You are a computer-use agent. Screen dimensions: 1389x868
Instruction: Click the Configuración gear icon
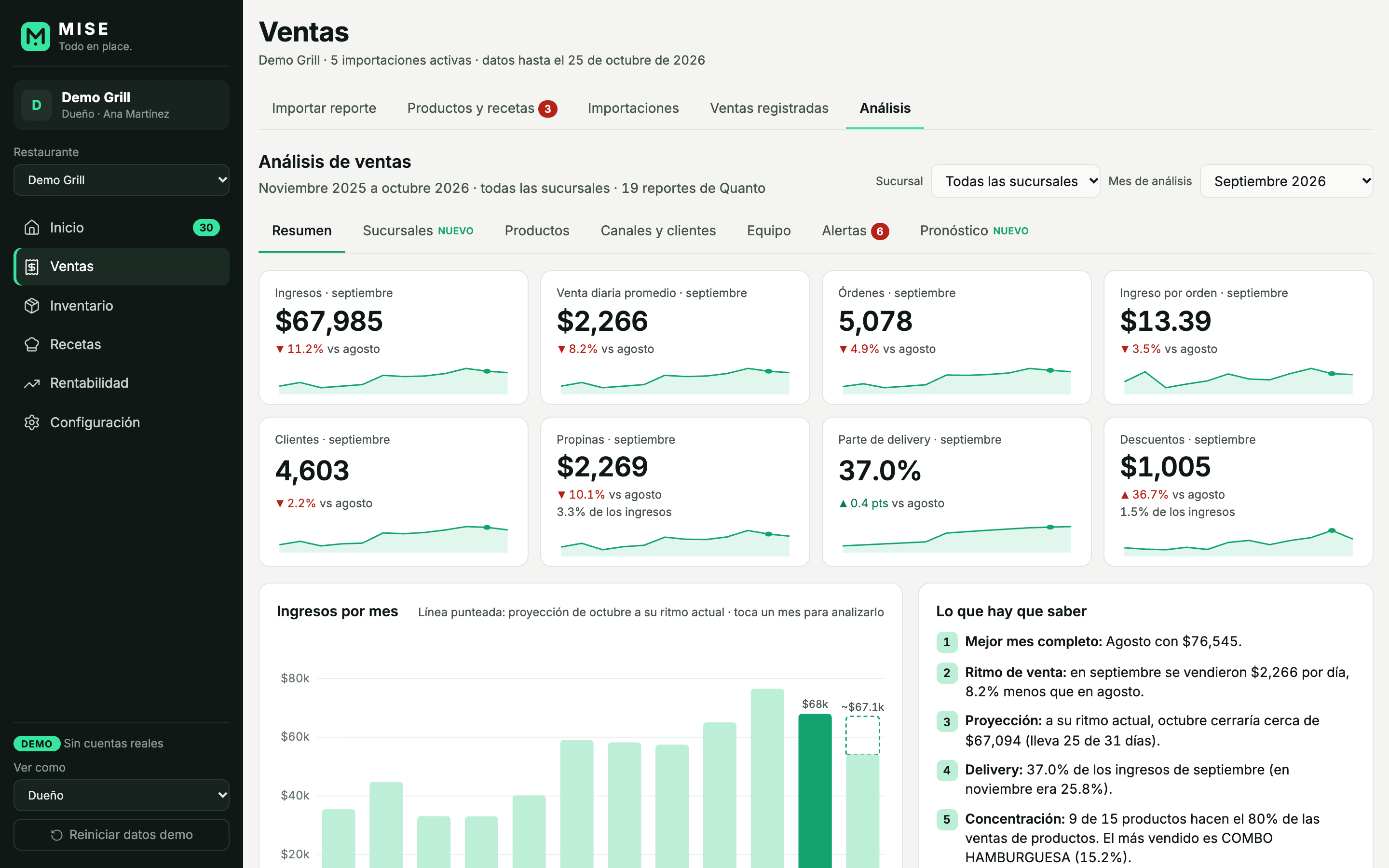32,422
